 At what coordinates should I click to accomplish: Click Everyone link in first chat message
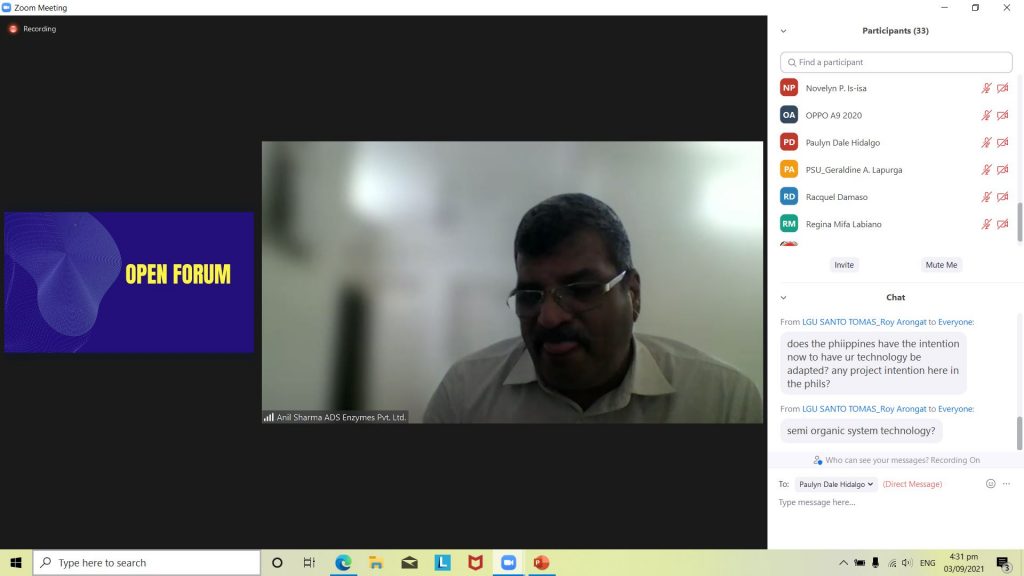(955, 322)
